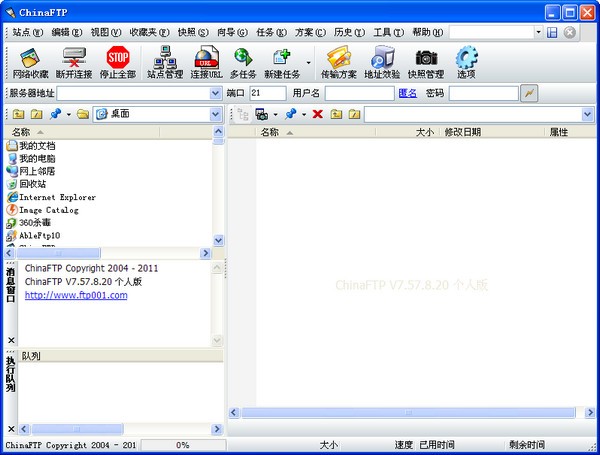Screen dimensions: 600x455
Task: Open the local pushpin dropdown arrow
Action: (x=69, y=114)
